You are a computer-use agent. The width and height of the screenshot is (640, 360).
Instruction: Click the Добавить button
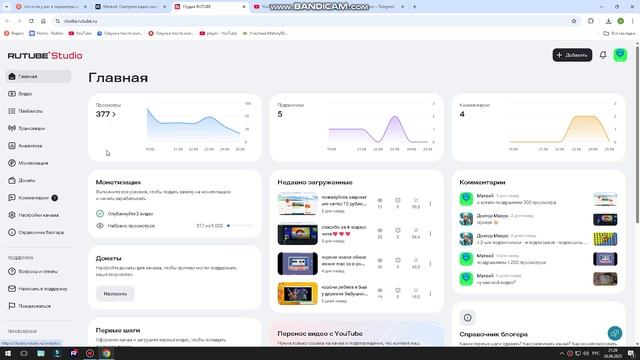point(572,55)
